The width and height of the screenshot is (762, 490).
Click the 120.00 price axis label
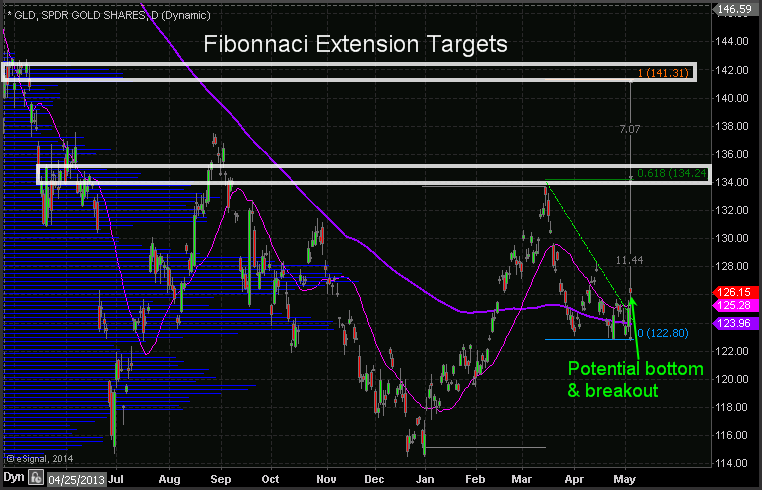732,379
